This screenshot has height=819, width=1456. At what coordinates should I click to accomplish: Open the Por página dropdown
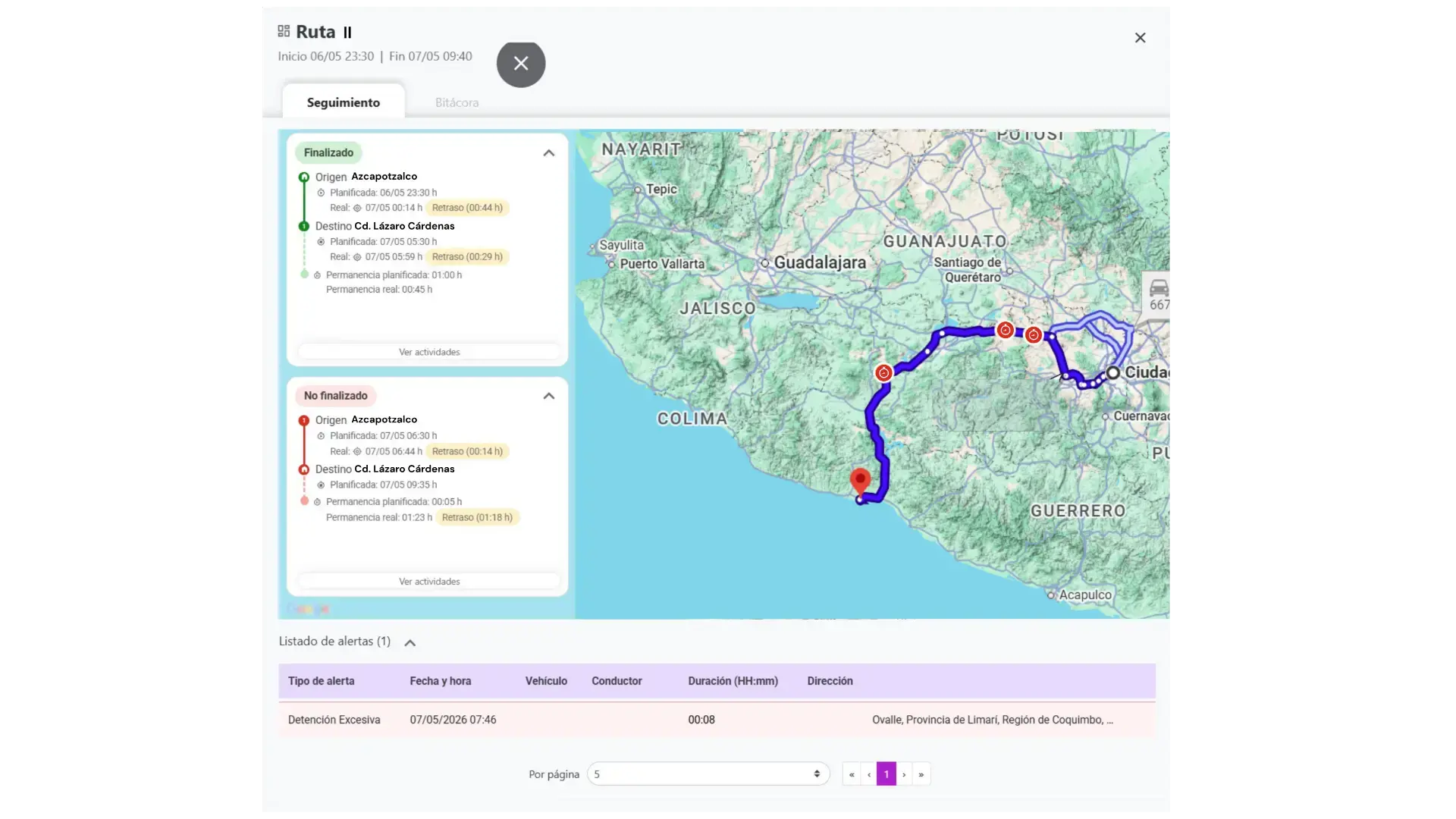pyautogui.click(x=708, y=774)
